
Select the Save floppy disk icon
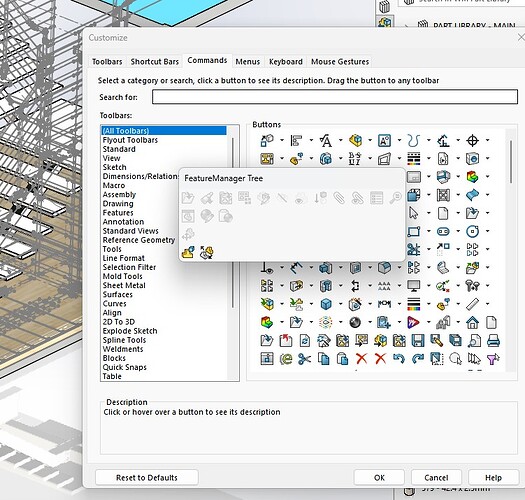pos(418,341)
